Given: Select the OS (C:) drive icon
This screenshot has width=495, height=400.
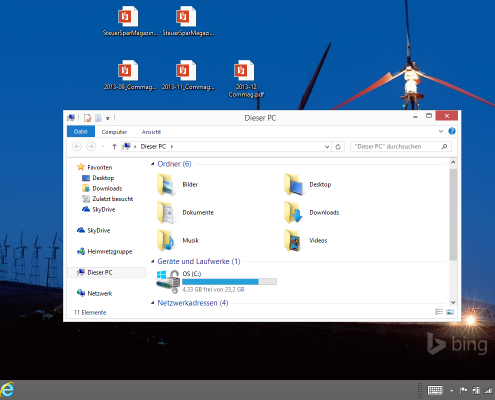Looking at the screenshot, I should 168,281.
